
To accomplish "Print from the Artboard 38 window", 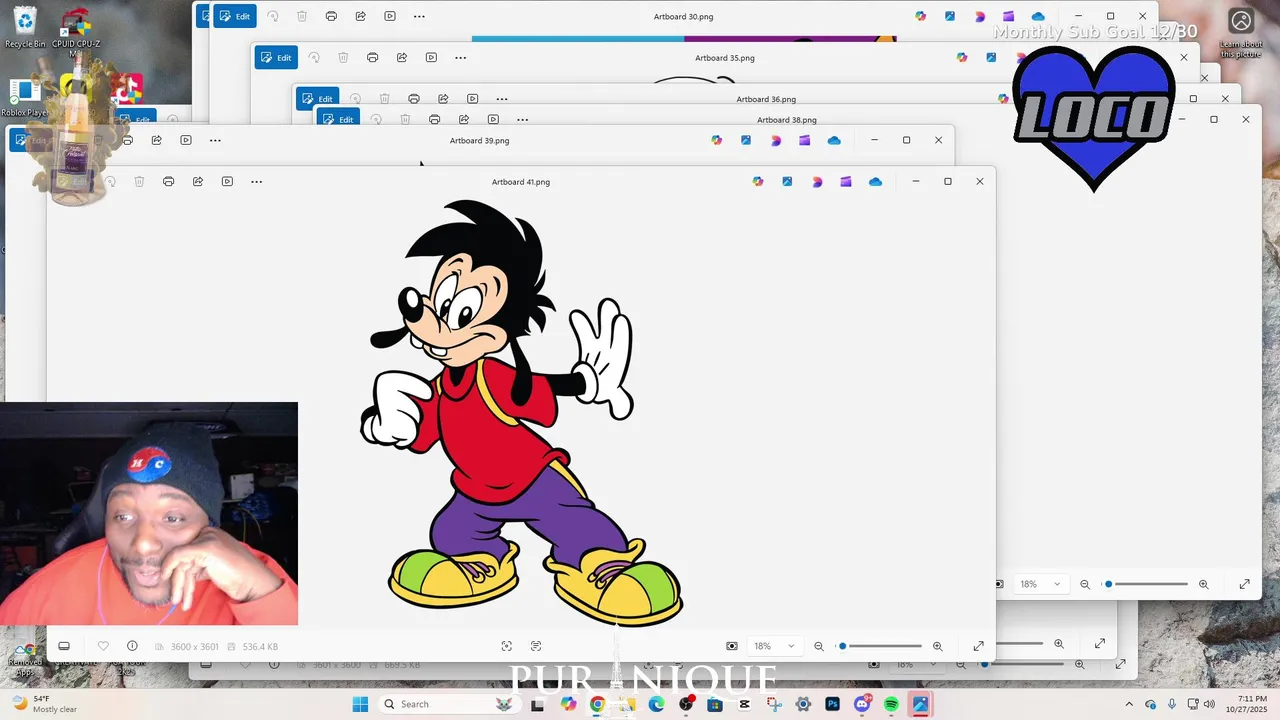I will click(434, 119).
